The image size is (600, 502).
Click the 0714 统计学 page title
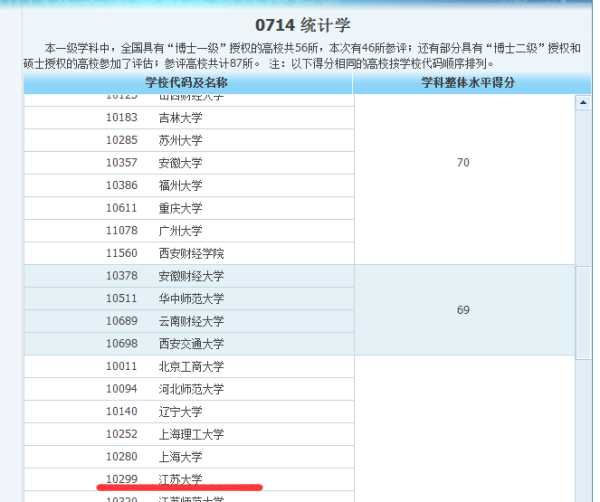pos(303,25)
